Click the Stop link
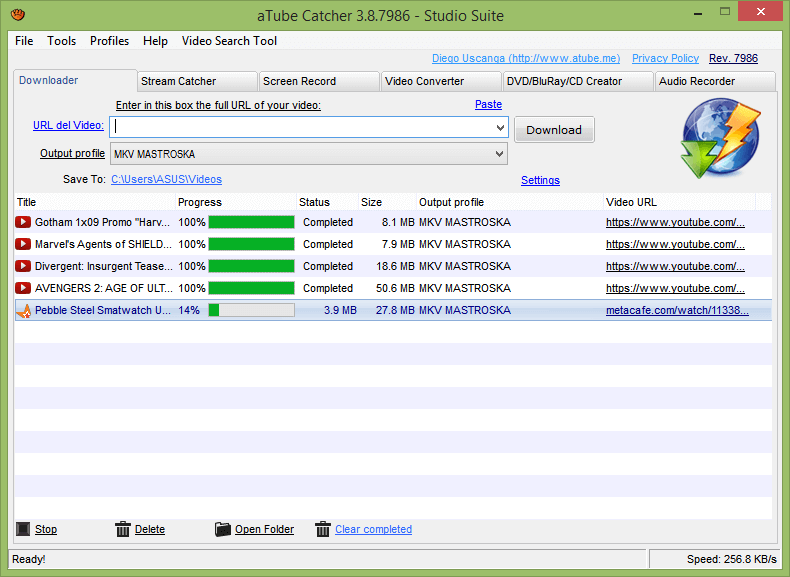The image size is (790, 577). [x=46, y=529]
